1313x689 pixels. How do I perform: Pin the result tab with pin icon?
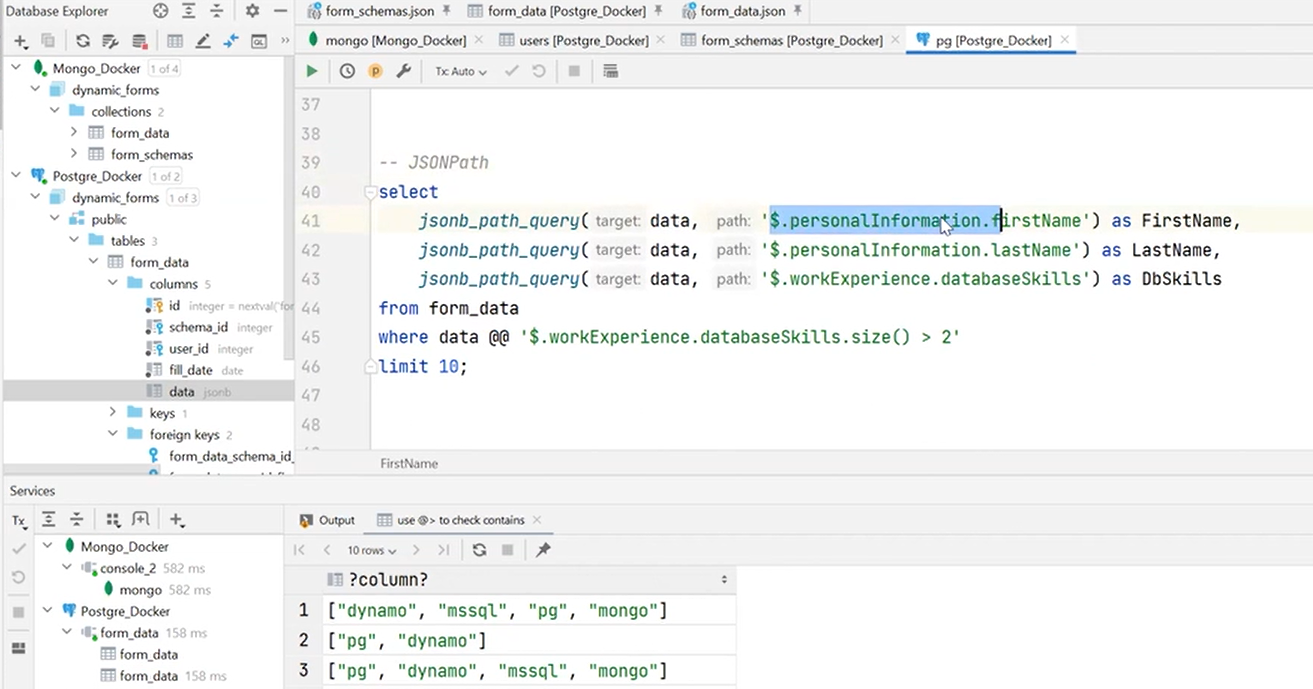(543, 550)
